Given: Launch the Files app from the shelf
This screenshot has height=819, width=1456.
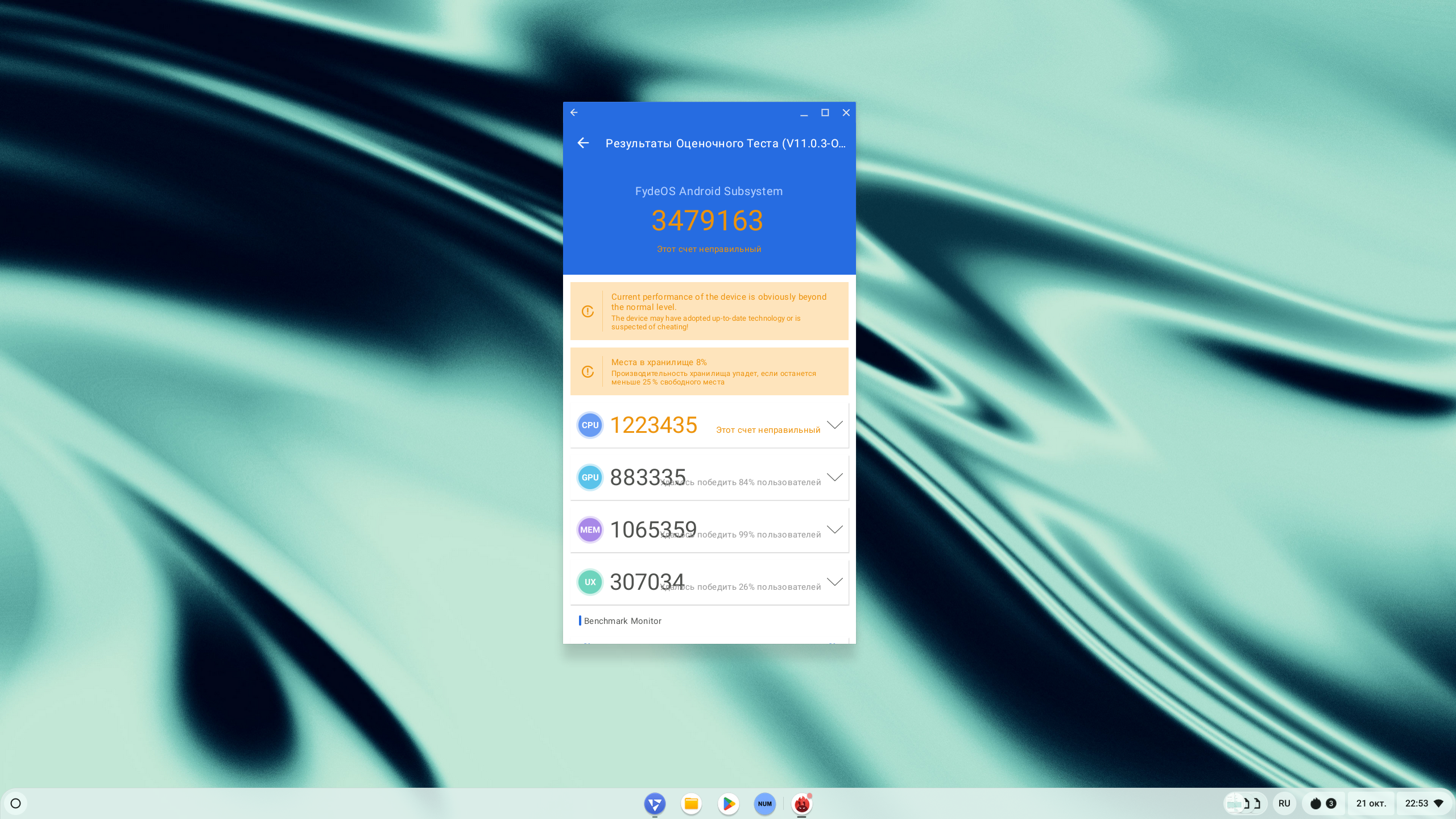Looking at the screenshot, I should (691, 804).
